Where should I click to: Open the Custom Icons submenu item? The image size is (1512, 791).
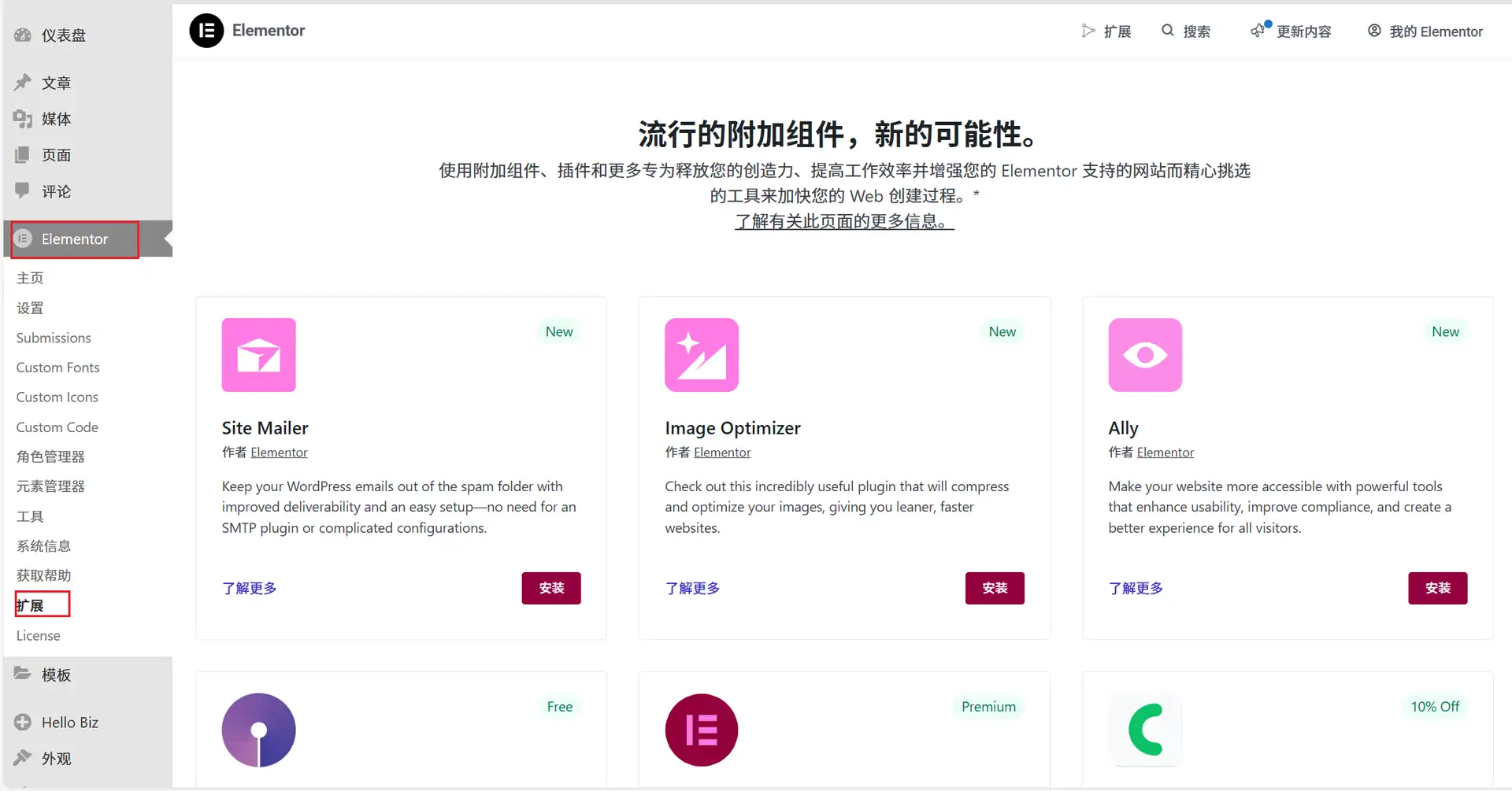point(57,397)
